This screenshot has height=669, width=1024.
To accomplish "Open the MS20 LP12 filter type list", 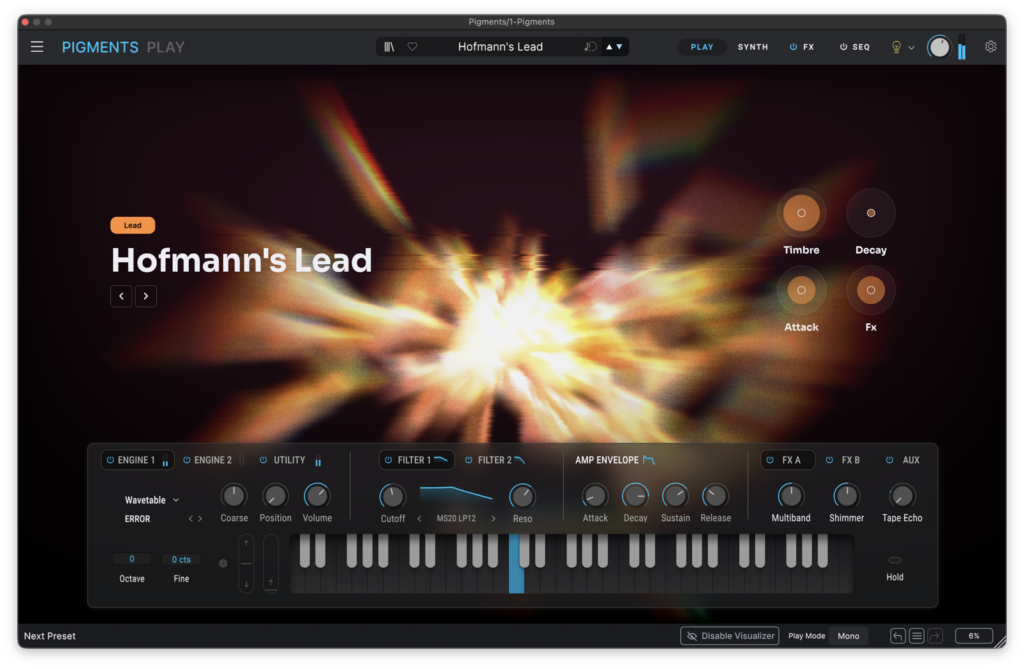I will [x=456, y=519].
